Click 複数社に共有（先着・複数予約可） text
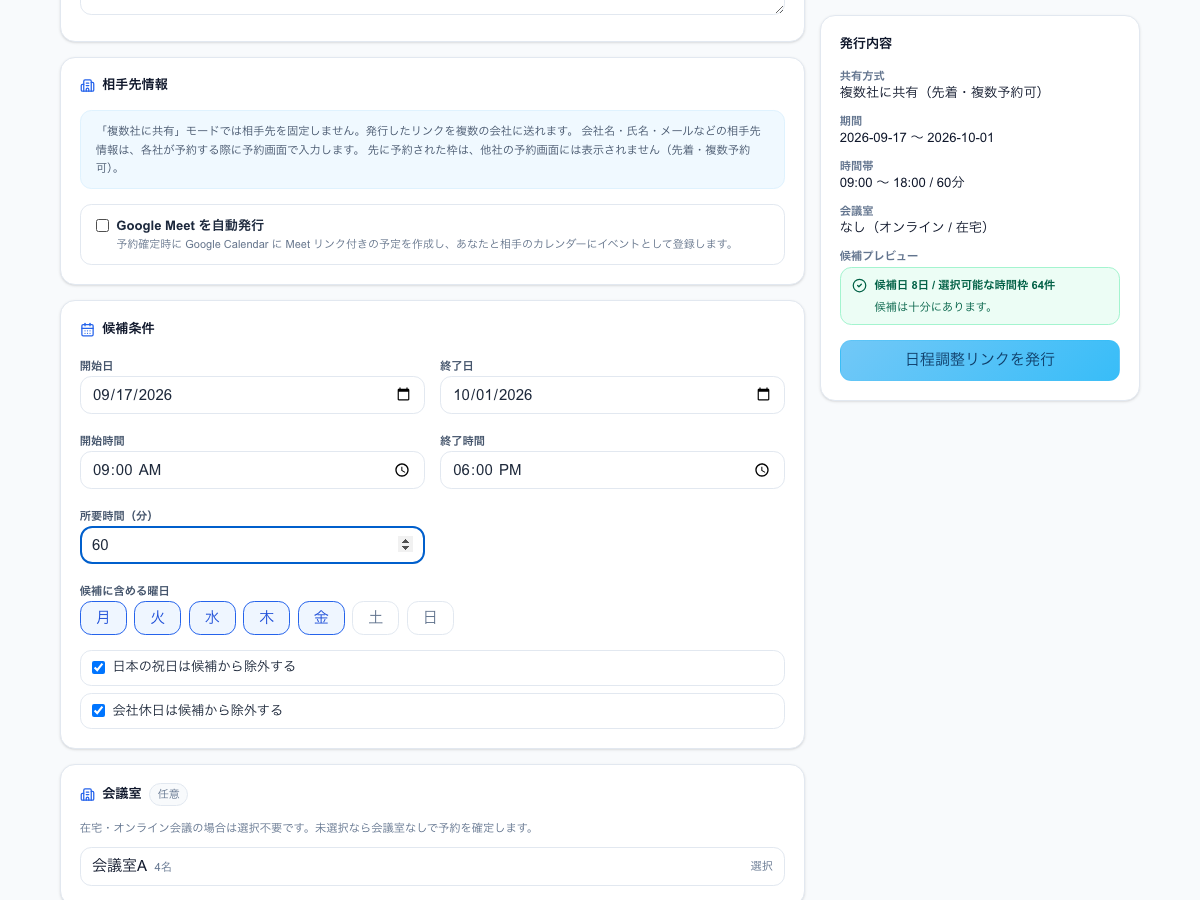Screen dimensions: 1200x900 [x=942, y=92]
